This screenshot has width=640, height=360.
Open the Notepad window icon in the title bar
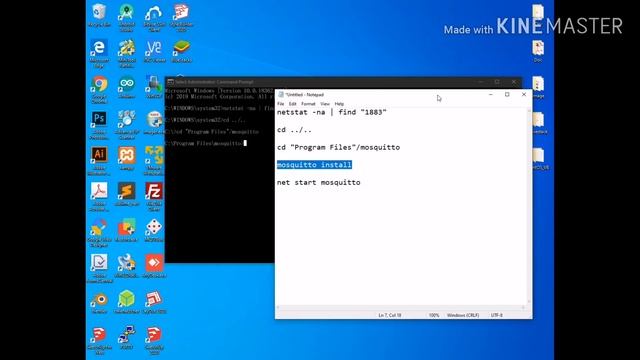(x=281, y=94)
